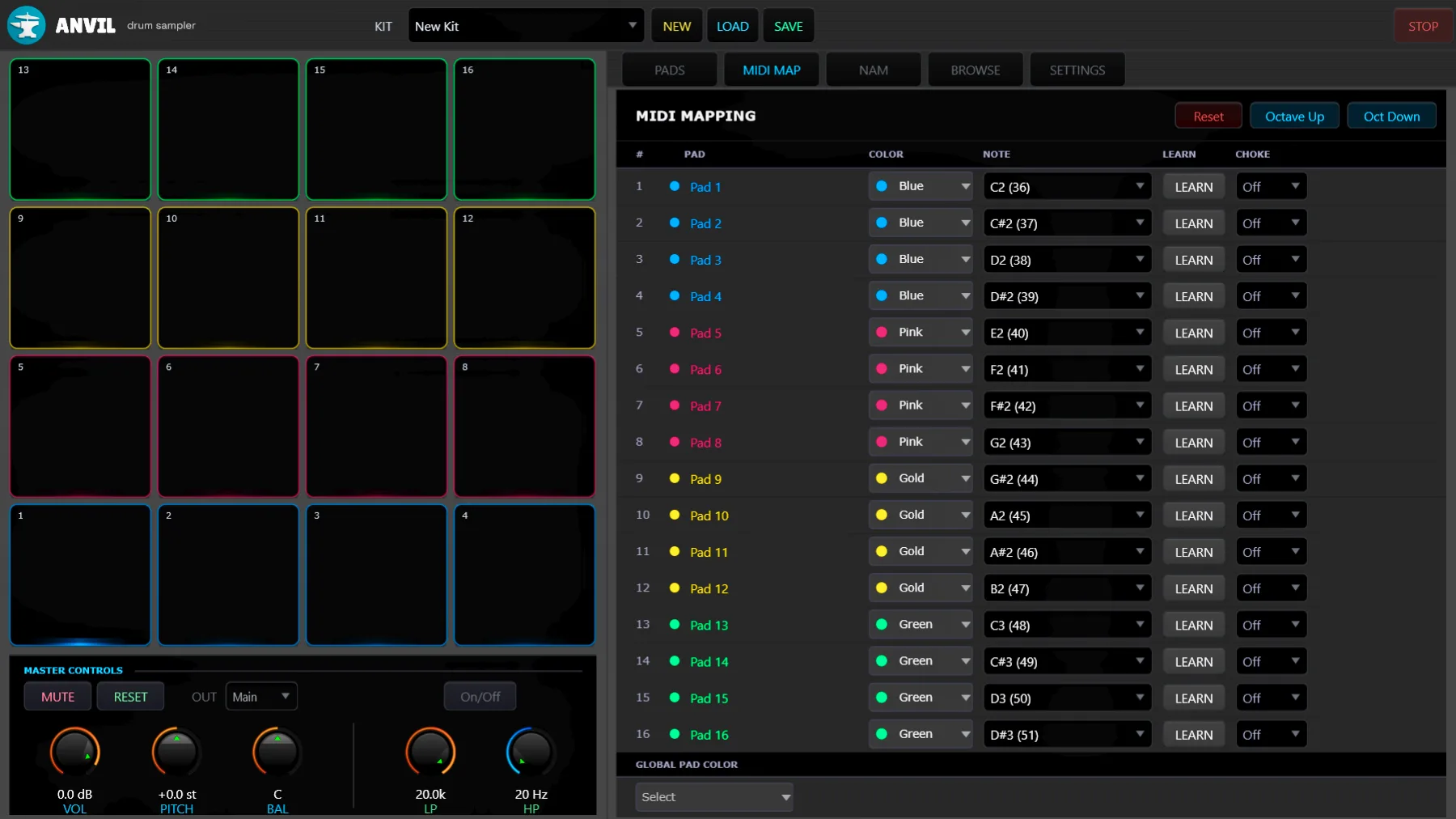Open the choke dropdown for Pad 12
1456x819 pixels.
tap(1271, 588)
